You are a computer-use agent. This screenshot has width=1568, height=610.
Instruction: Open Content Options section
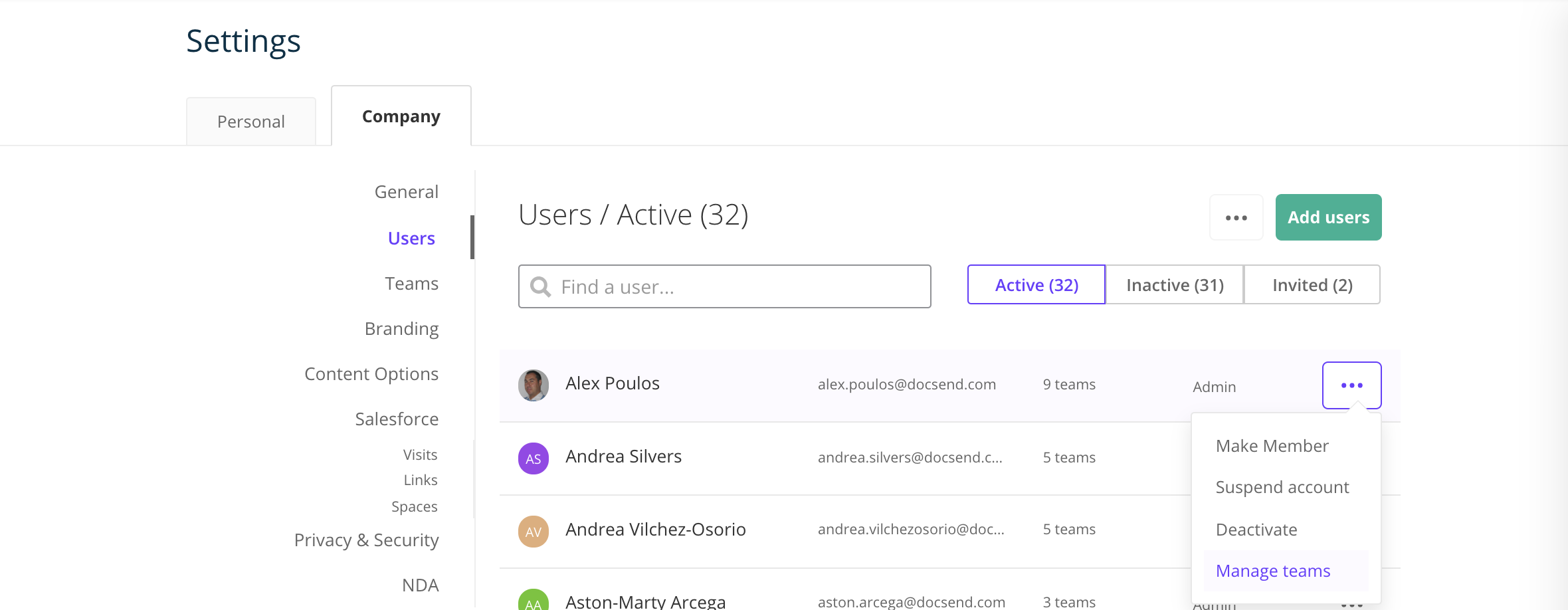click(371, 374)
